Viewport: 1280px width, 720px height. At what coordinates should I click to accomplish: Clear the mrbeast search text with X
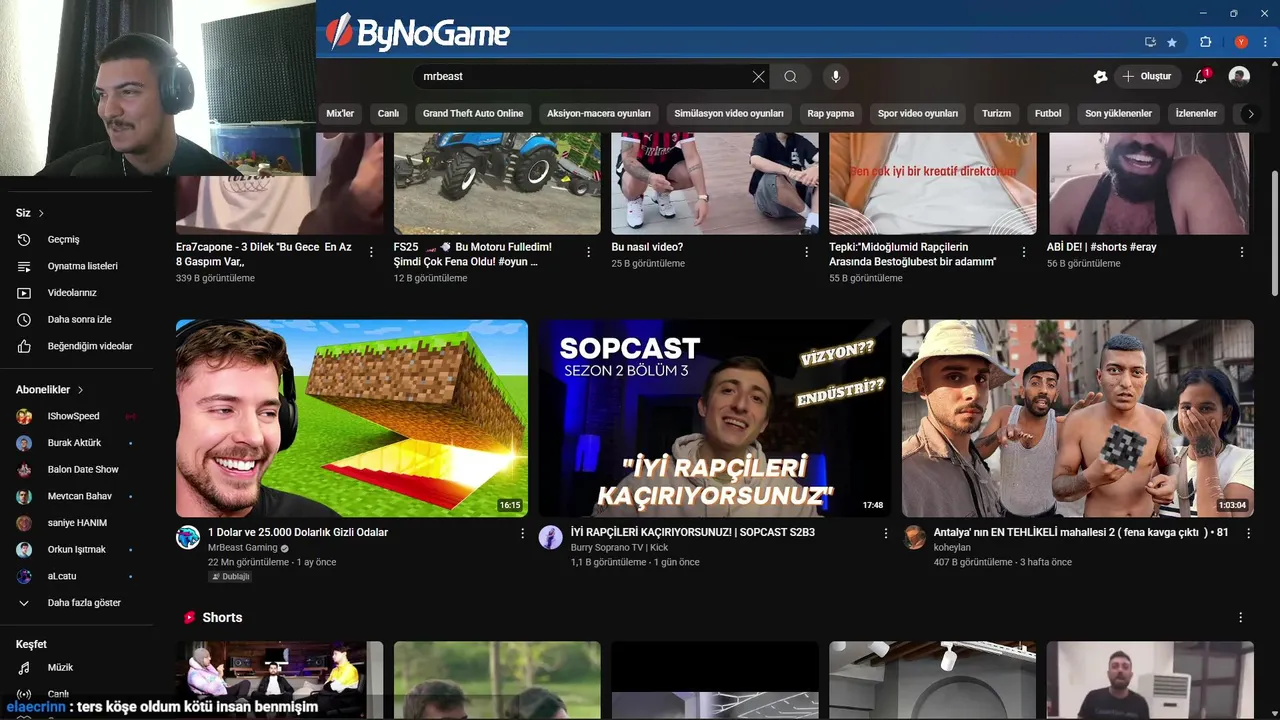(759, 76)
